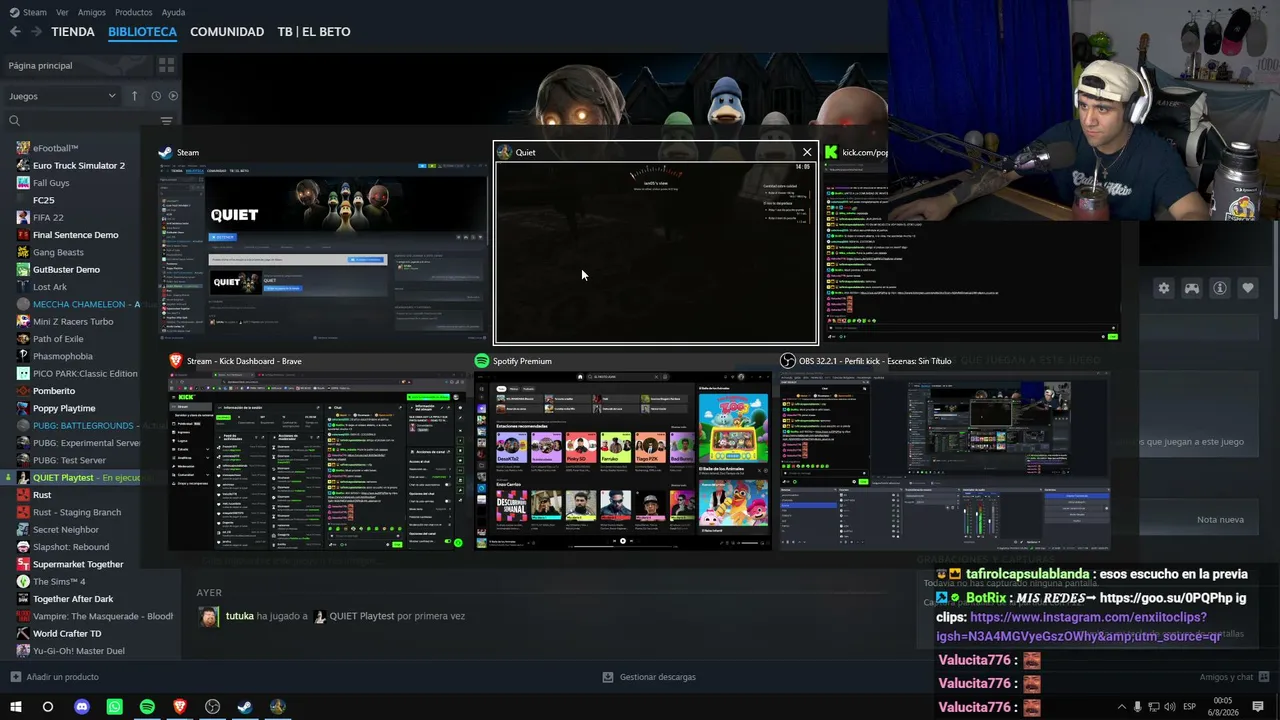Select Phasmophobia in the game list
Screen dimensions: 1280x720
[63, 356]
